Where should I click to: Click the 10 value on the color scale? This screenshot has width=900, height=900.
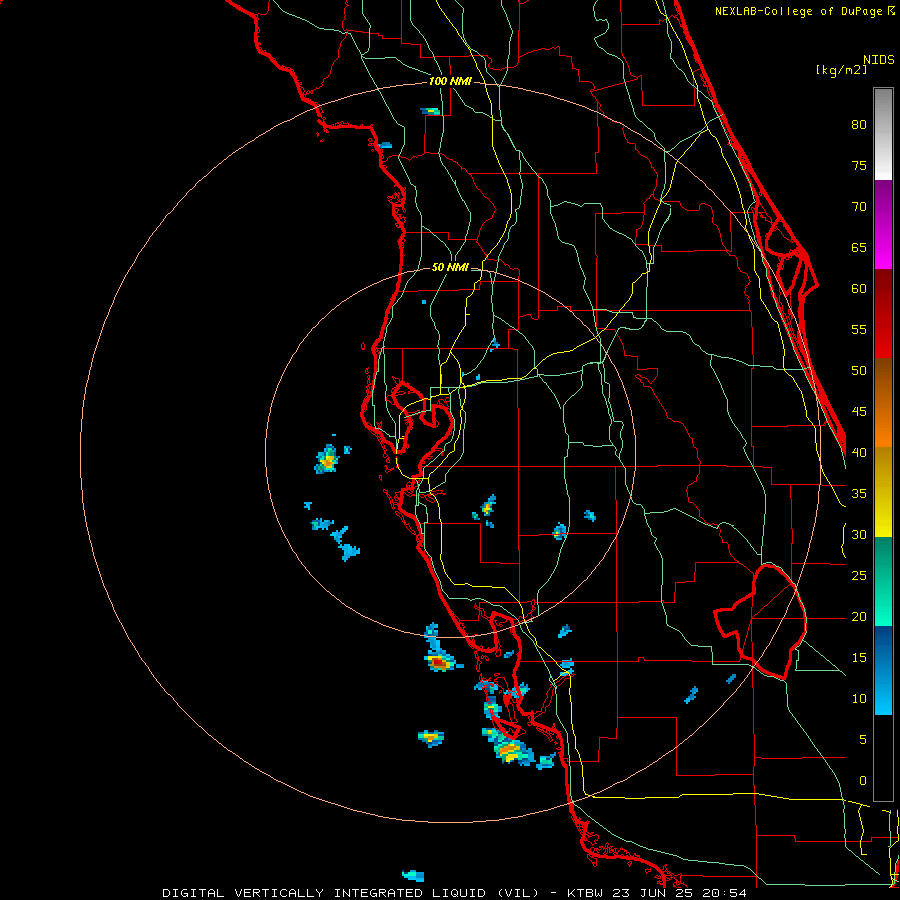tap(859, 699)
